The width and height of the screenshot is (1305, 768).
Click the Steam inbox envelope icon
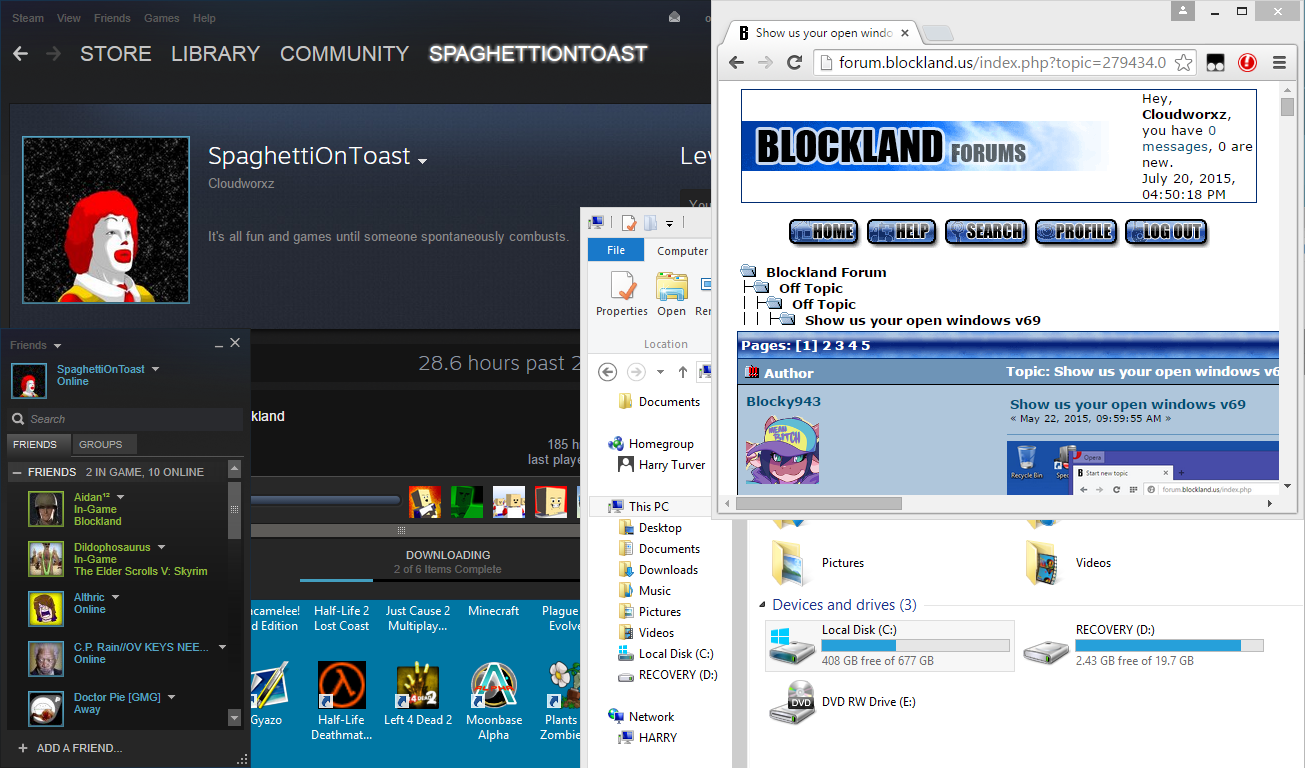(675, 17)
